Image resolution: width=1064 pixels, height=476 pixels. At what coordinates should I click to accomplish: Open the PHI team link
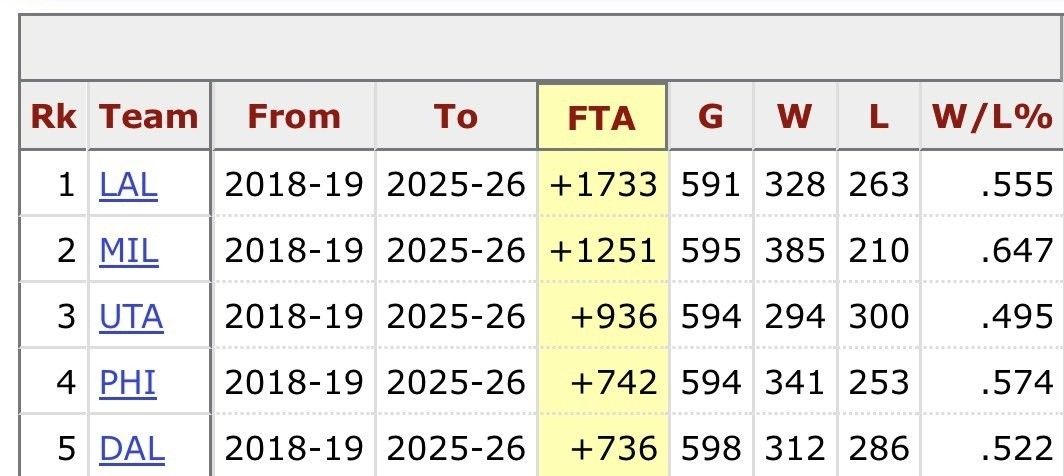tap(128, 383)
